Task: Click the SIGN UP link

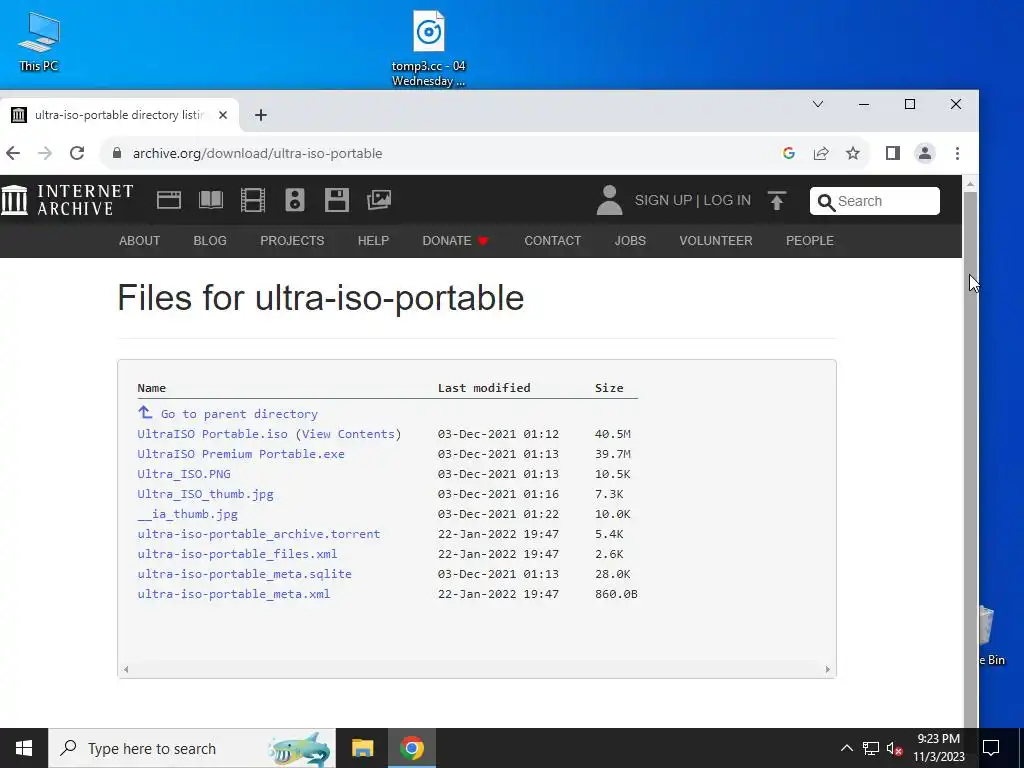Action: (x=663, y=200)
